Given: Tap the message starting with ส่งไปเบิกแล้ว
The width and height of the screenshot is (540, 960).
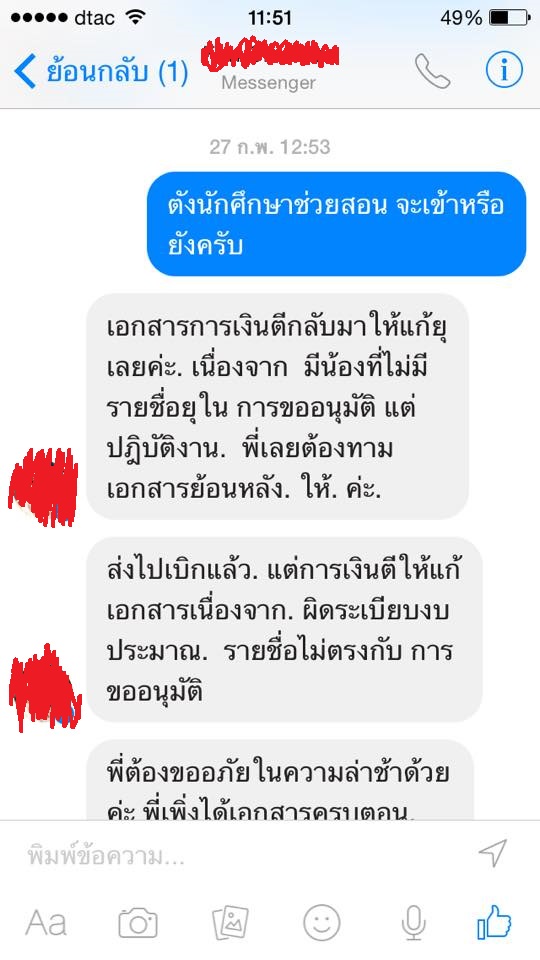Looking at the screenshot, I should [x=285, y=631].
